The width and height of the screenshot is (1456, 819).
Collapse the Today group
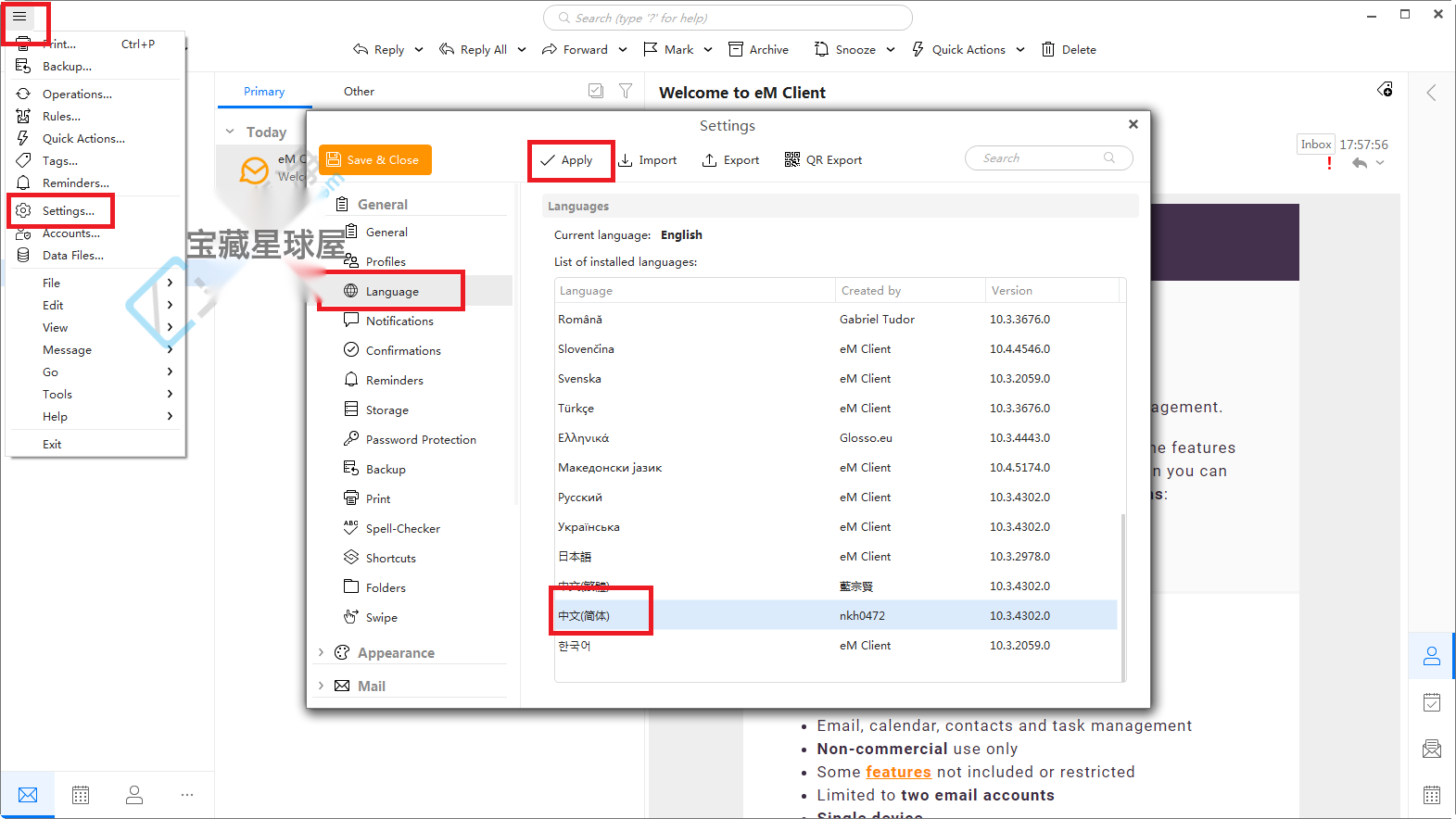(x=230, y=132)
